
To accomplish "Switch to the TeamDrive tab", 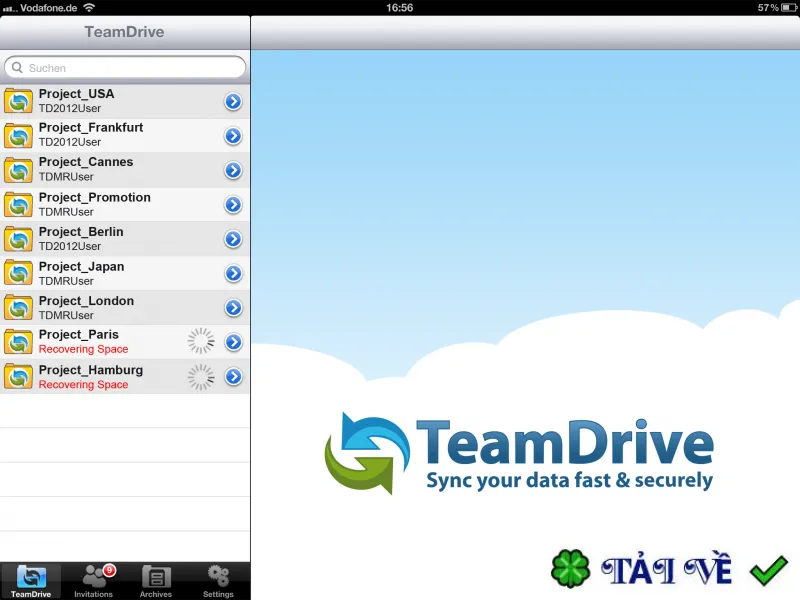I will pyautogui.click(x=31, y=581).
